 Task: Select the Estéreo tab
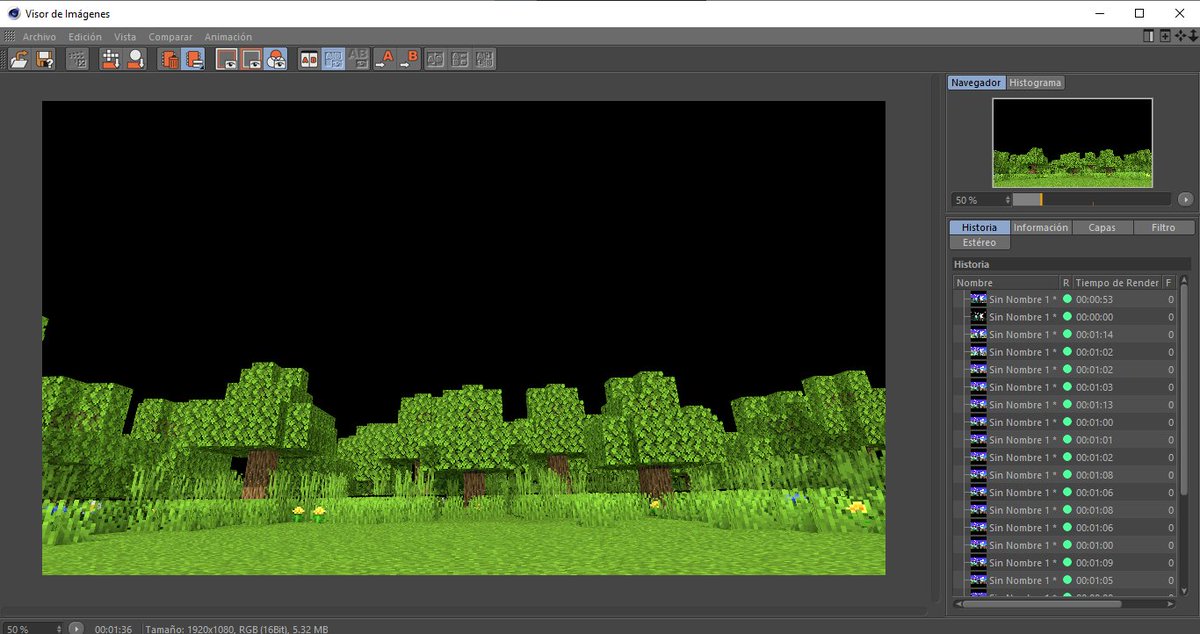point(979,243)
